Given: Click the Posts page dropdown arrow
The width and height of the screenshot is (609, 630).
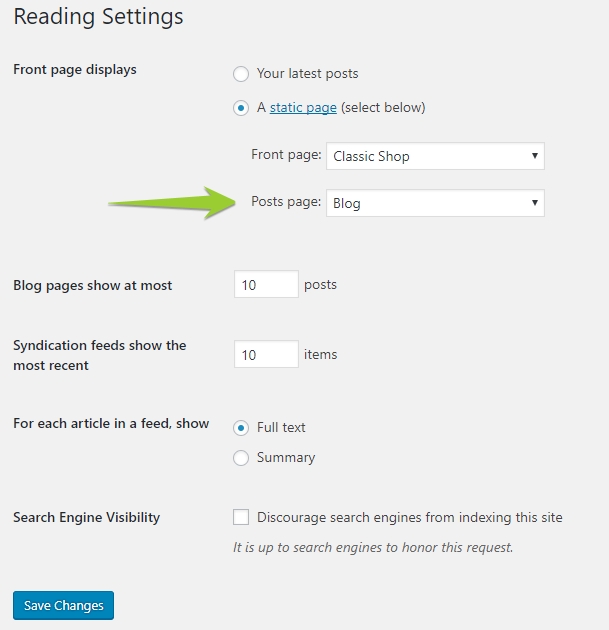Looking at the screenshot, I should click(535, 203).
